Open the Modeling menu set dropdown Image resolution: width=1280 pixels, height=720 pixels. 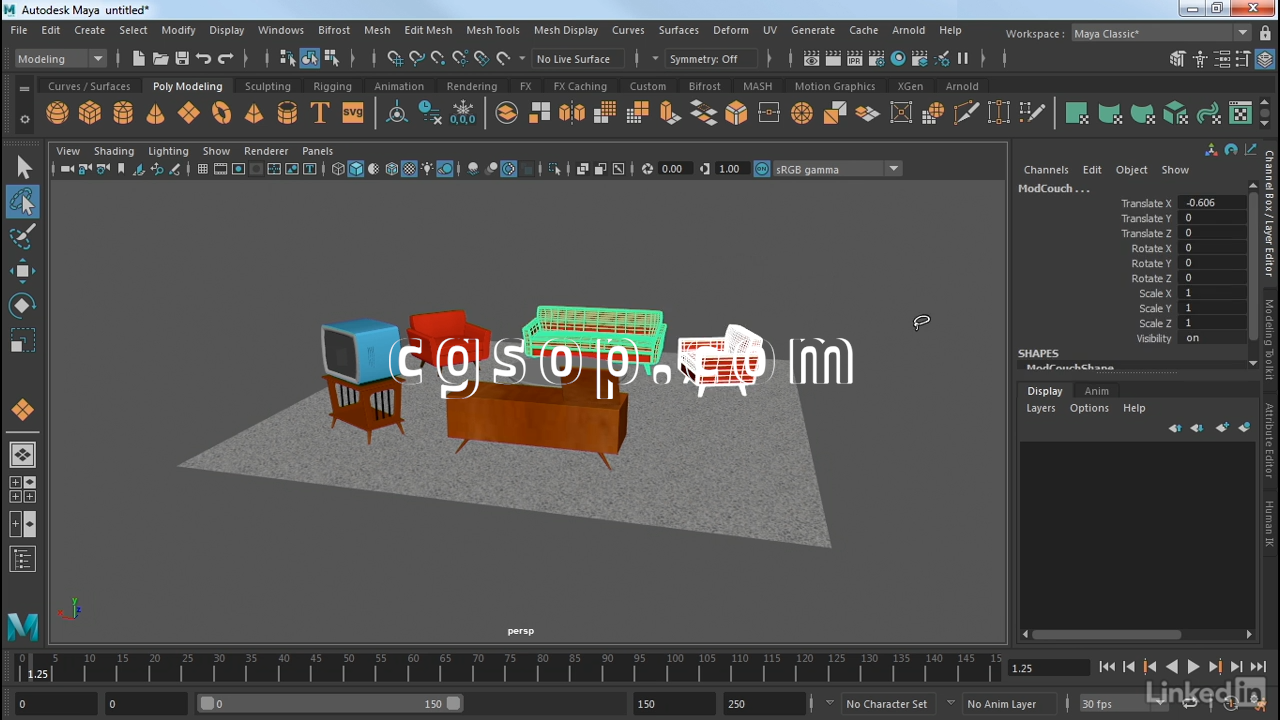coord(59,59)
